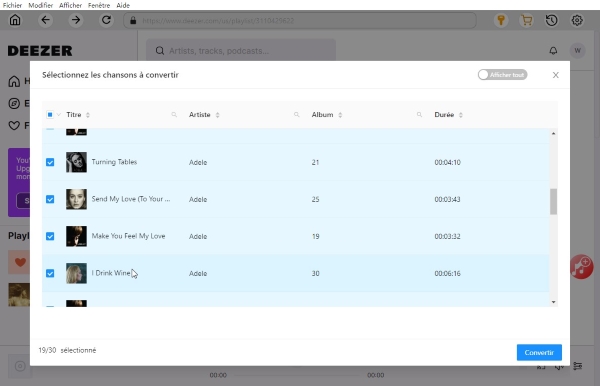The width and height of the screenshot is (600, 386).
Task: Open the settings gear icon
Action: pos(577,20)
